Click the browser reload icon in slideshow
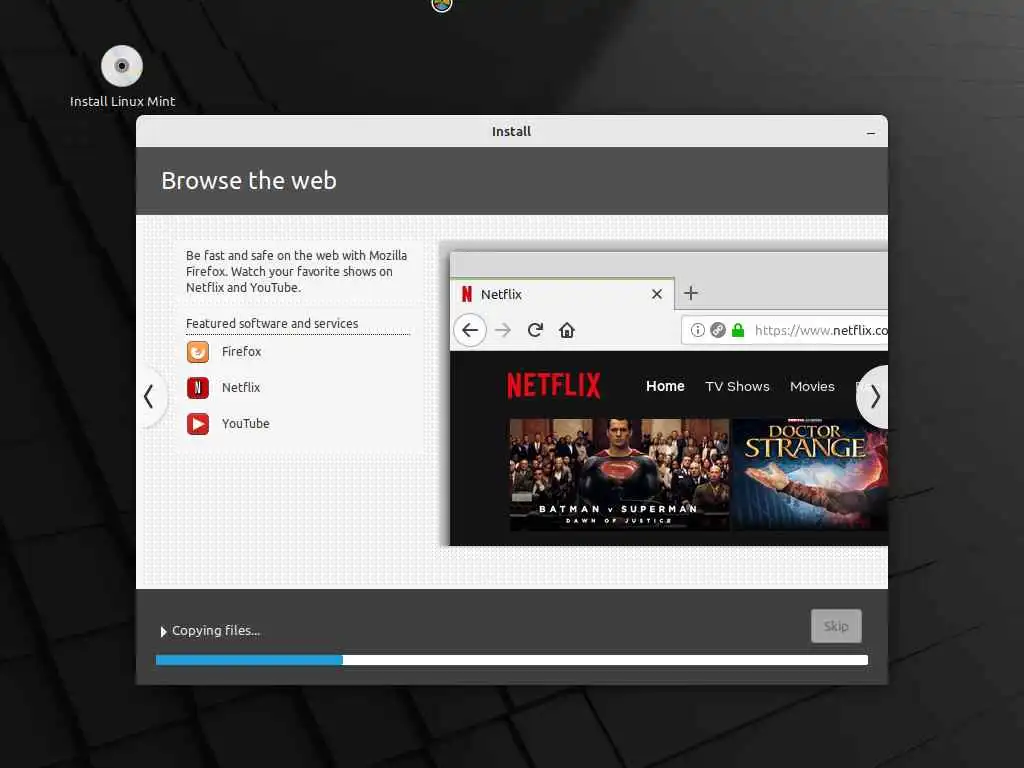1024x768 pixels. coord(535,330)
